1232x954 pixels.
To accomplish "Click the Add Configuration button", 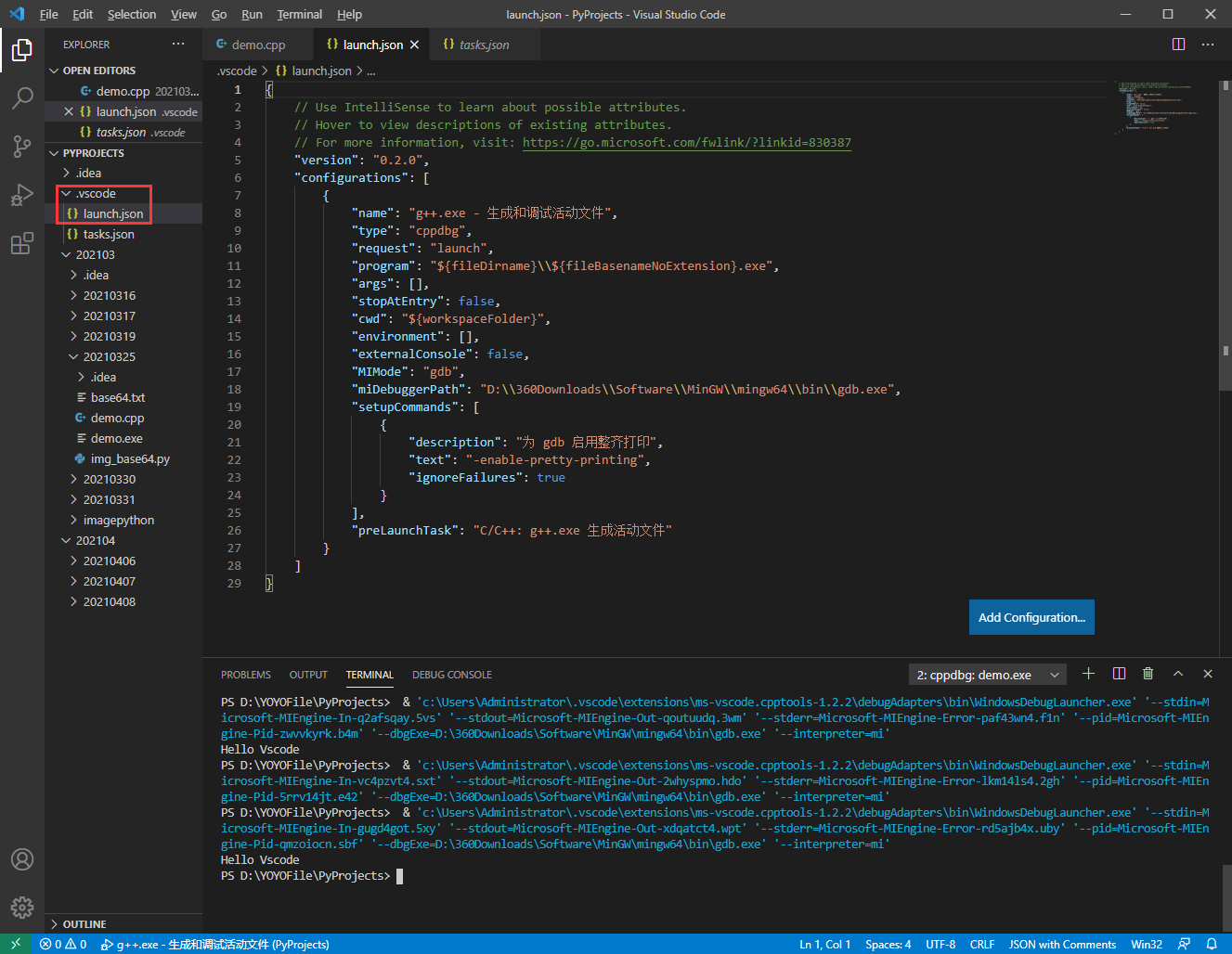I will pos(1031,617).
